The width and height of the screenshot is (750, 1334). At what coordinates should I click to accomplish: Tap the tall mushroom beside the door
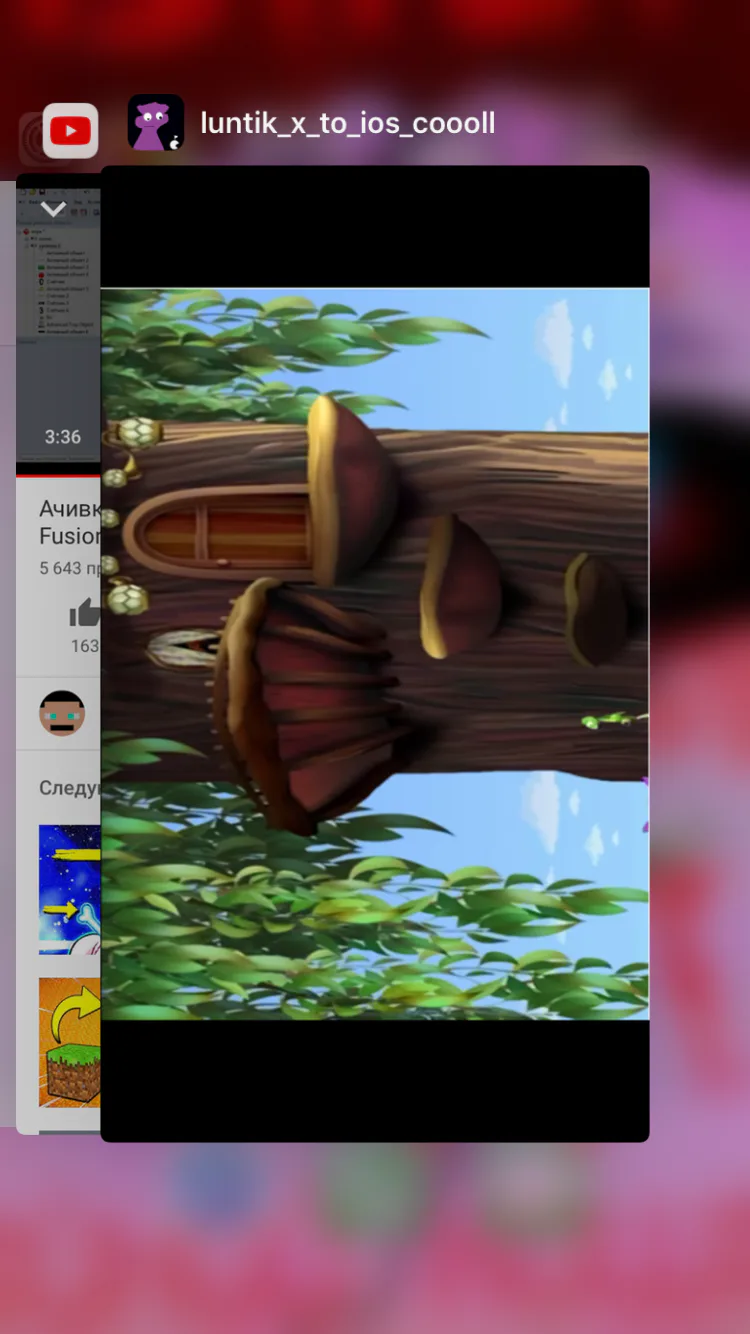point(352,490)
